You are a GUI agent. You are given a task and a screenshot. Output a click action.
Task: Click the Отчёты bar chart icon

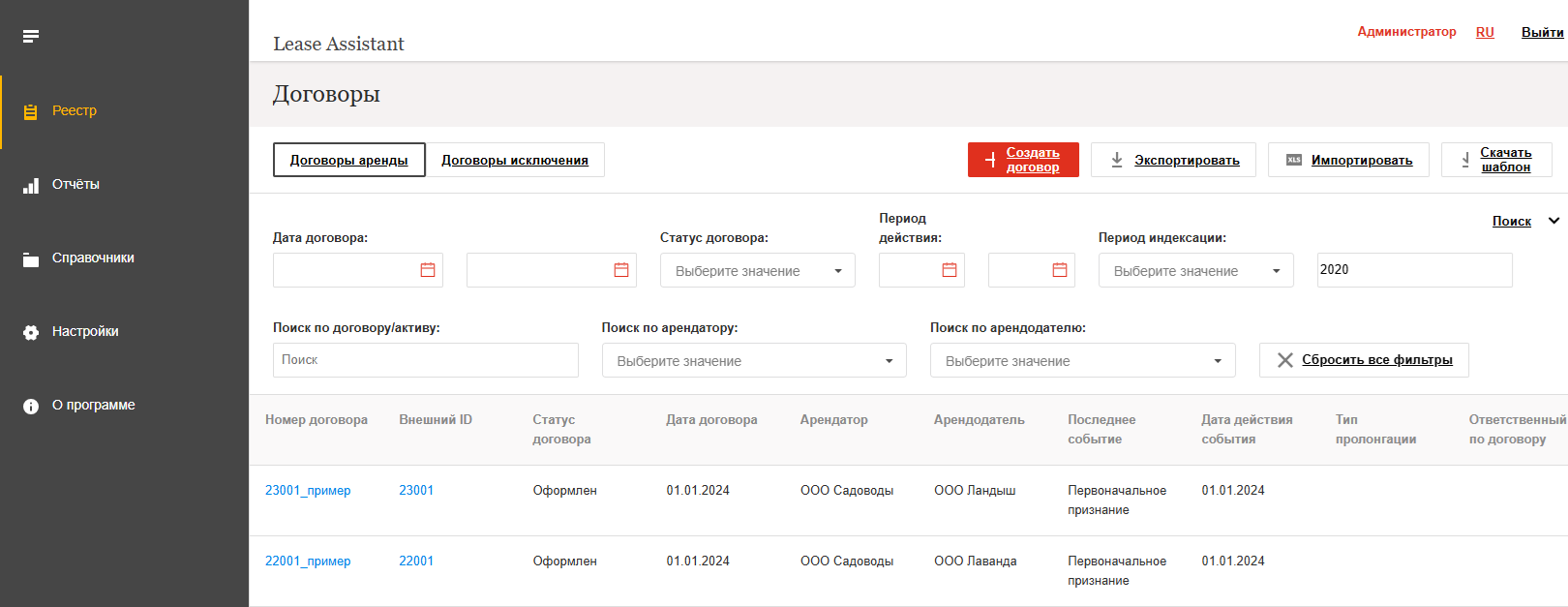(x=31, y=185)
